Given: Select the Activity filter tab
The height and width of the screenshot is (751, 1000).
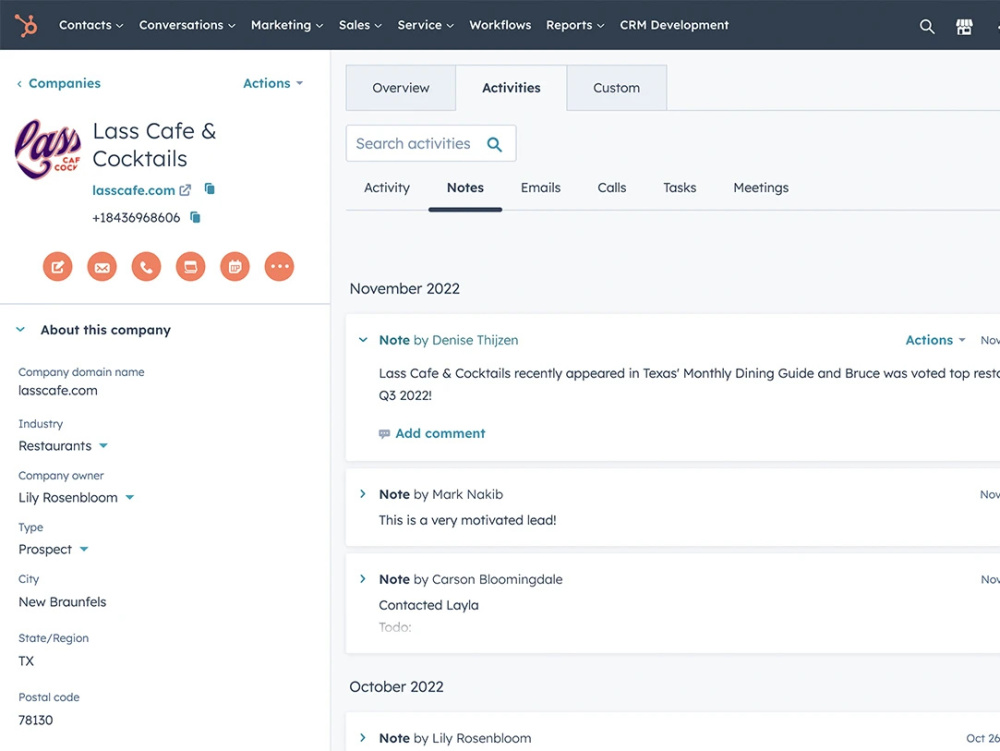Looking at the screenshot, I should 387,188.
